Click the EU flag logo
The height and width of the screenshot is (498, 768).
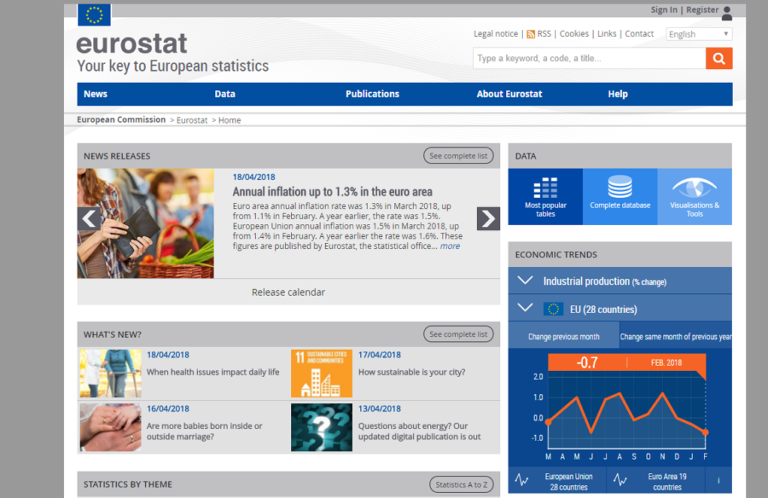pyautogui.click(x=94, y=15)
